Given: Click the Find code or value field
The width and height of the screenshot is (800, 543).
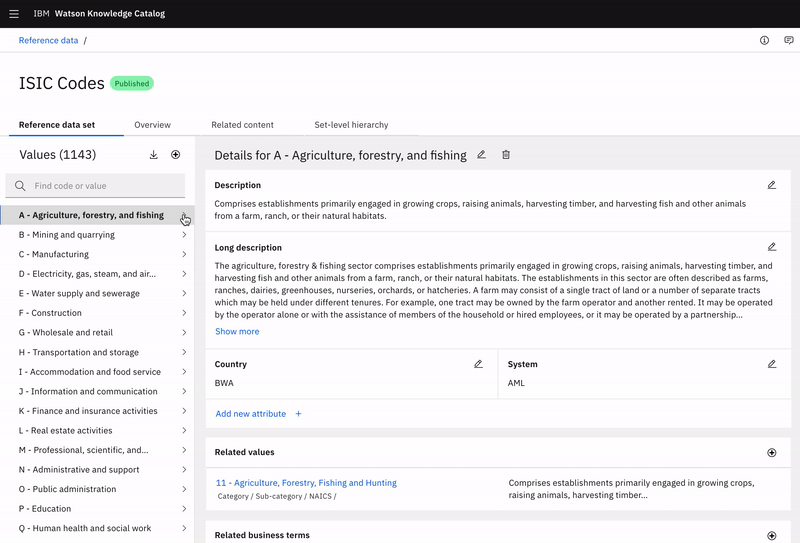Looking at the screenshot, I should pos(95,186).
